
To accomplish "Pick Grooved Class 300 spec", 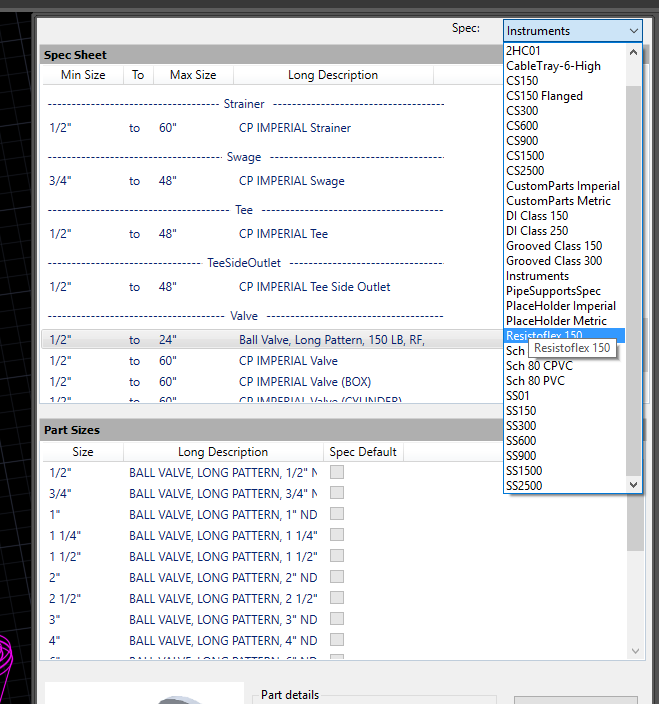I will (565, 261).
